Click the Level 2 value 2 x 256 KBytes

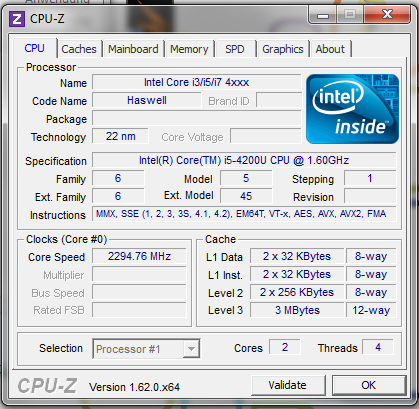click(297, 292)
